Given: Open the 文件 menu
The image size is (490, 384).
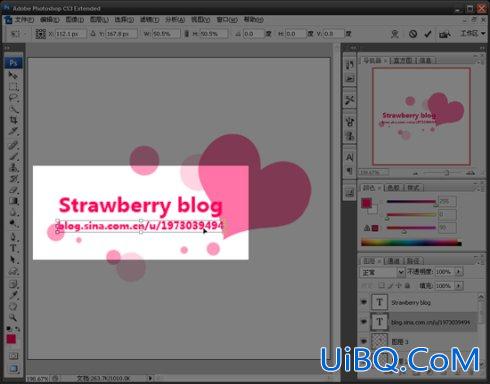Looking at the screenshot, I should pyautogui.click(x=24, y=20).
